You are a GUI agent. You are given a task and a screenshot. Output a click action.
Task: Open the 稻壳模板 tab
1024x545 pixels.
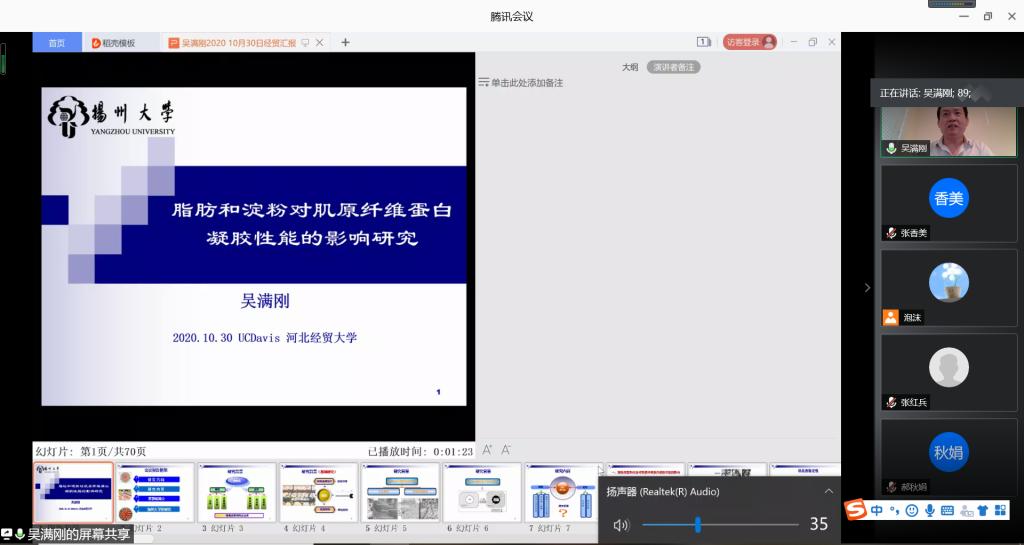(x=118, y=43)
